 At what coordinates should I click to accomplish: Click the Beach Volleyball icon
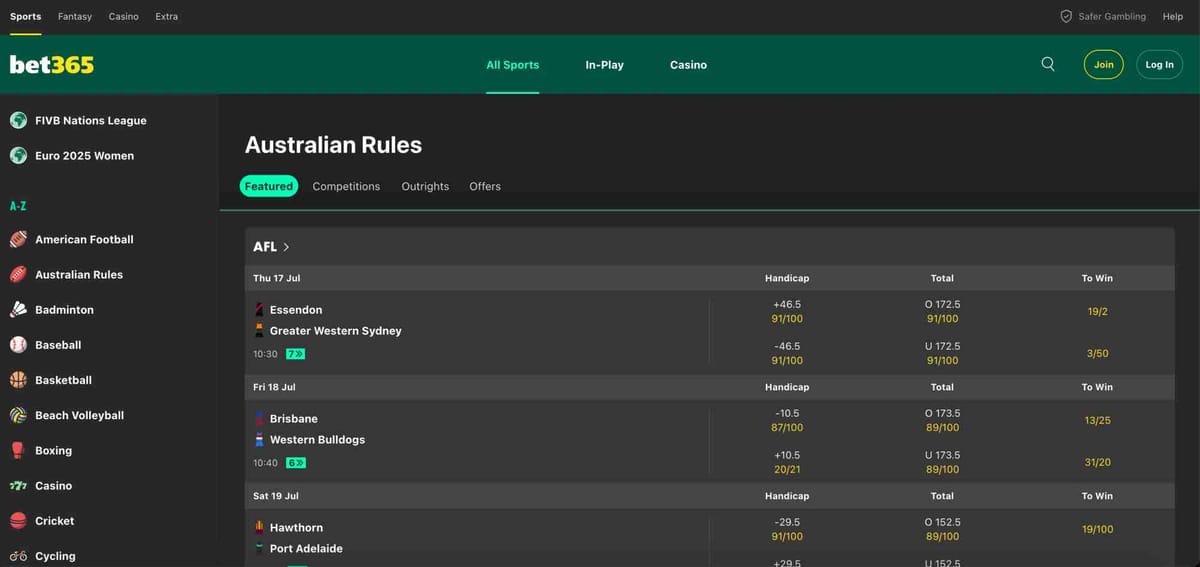pos(18,415)
